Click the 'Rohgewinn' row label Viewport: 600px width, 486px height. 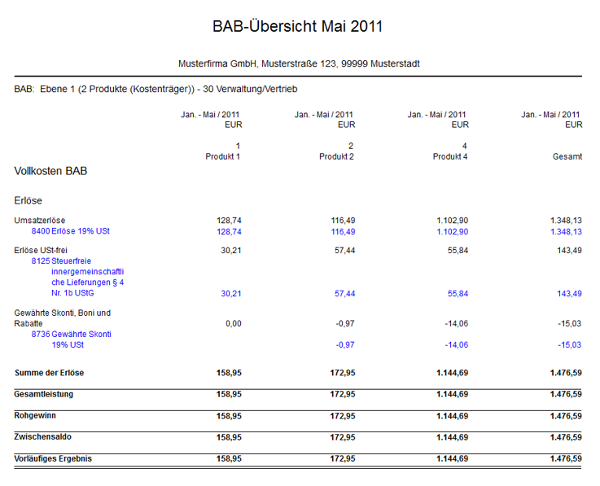coord(35,416)
